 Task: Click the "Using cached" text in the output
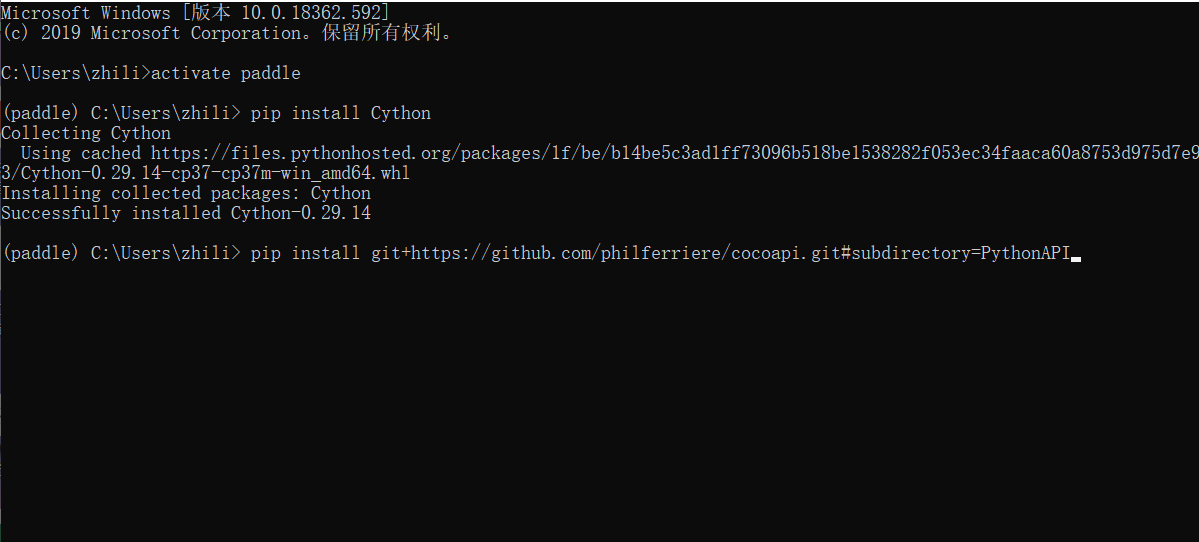coord(81,153)
